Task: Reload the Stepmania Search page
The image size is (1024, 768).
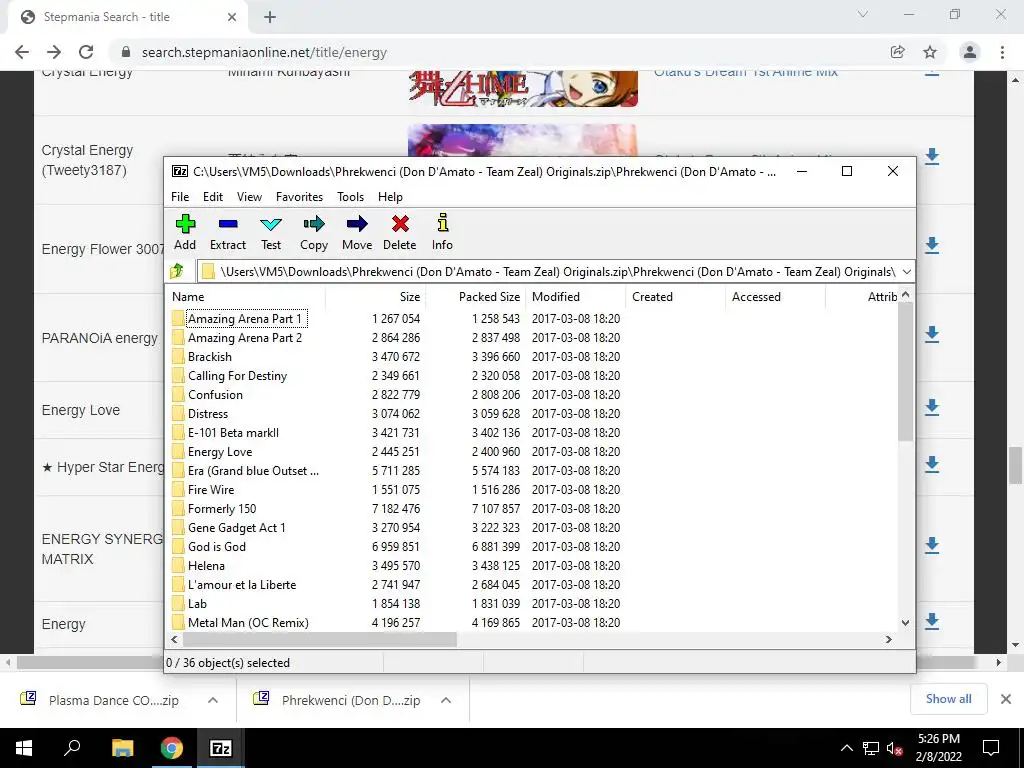Action: click(x=86, y=52)
